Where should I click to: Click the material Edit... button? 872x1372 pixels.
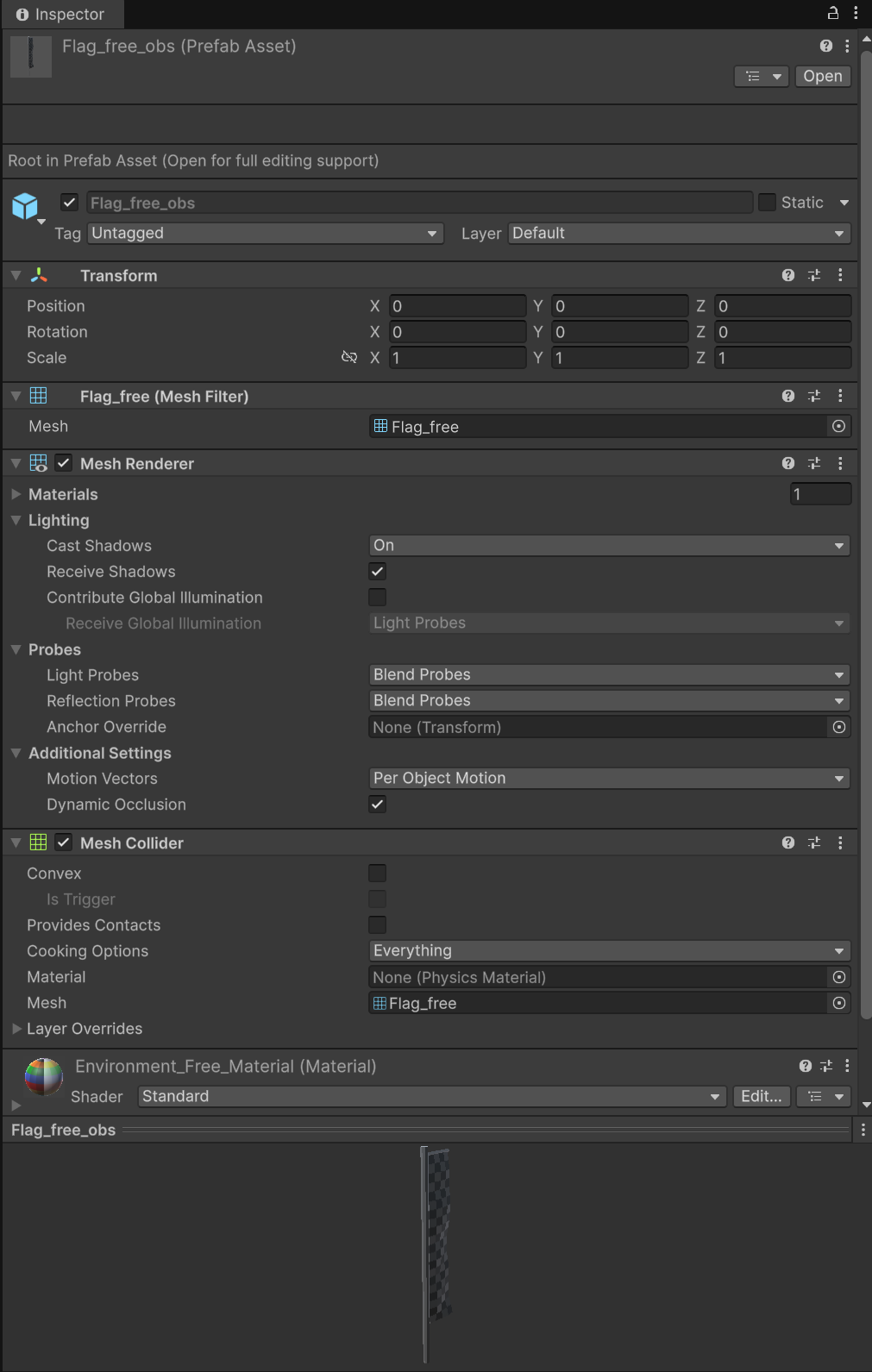coord(761,1096)
